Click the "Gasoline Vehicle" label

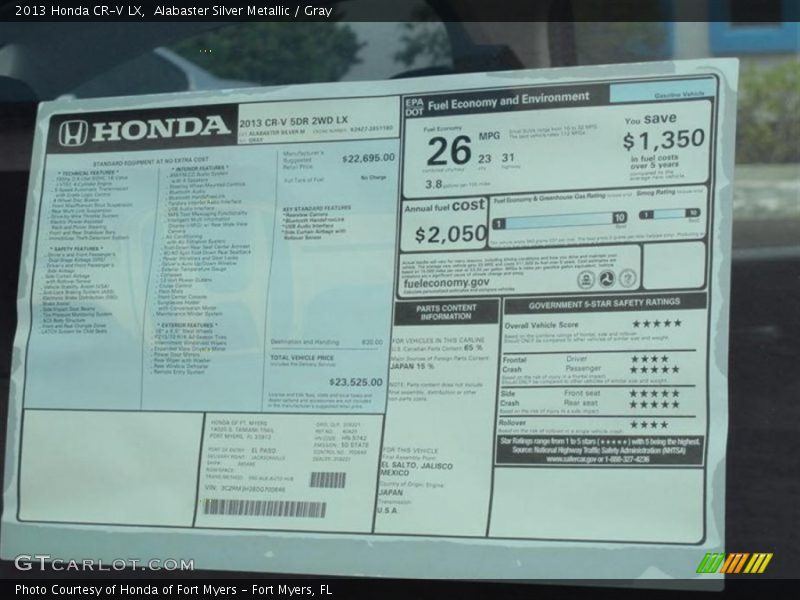tap(679, 94)
